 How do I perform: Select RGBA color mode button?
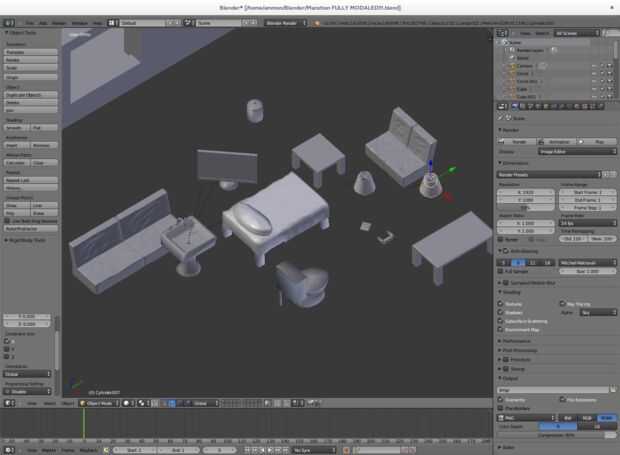point(607,418)
